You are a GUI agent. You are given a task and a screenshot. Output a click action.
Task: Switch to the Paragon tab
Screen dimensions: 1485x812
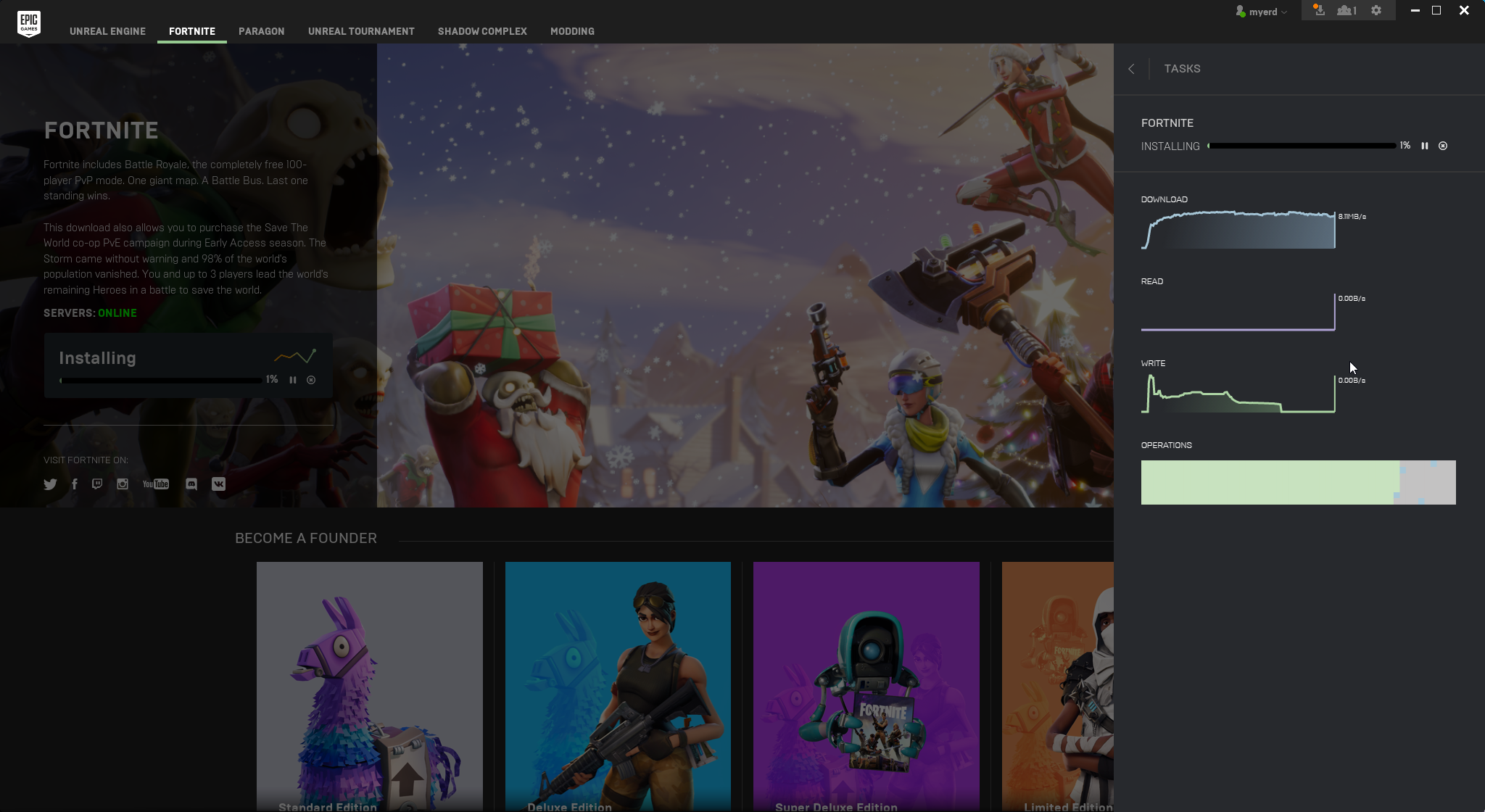[x=262, y=31]
